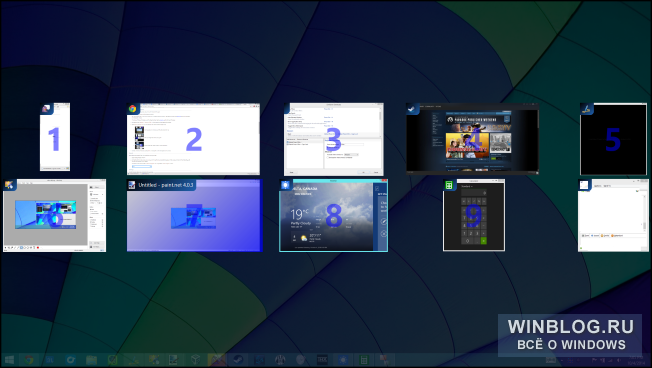Select the white chat window thumbnail below the black one

(613, 215)
